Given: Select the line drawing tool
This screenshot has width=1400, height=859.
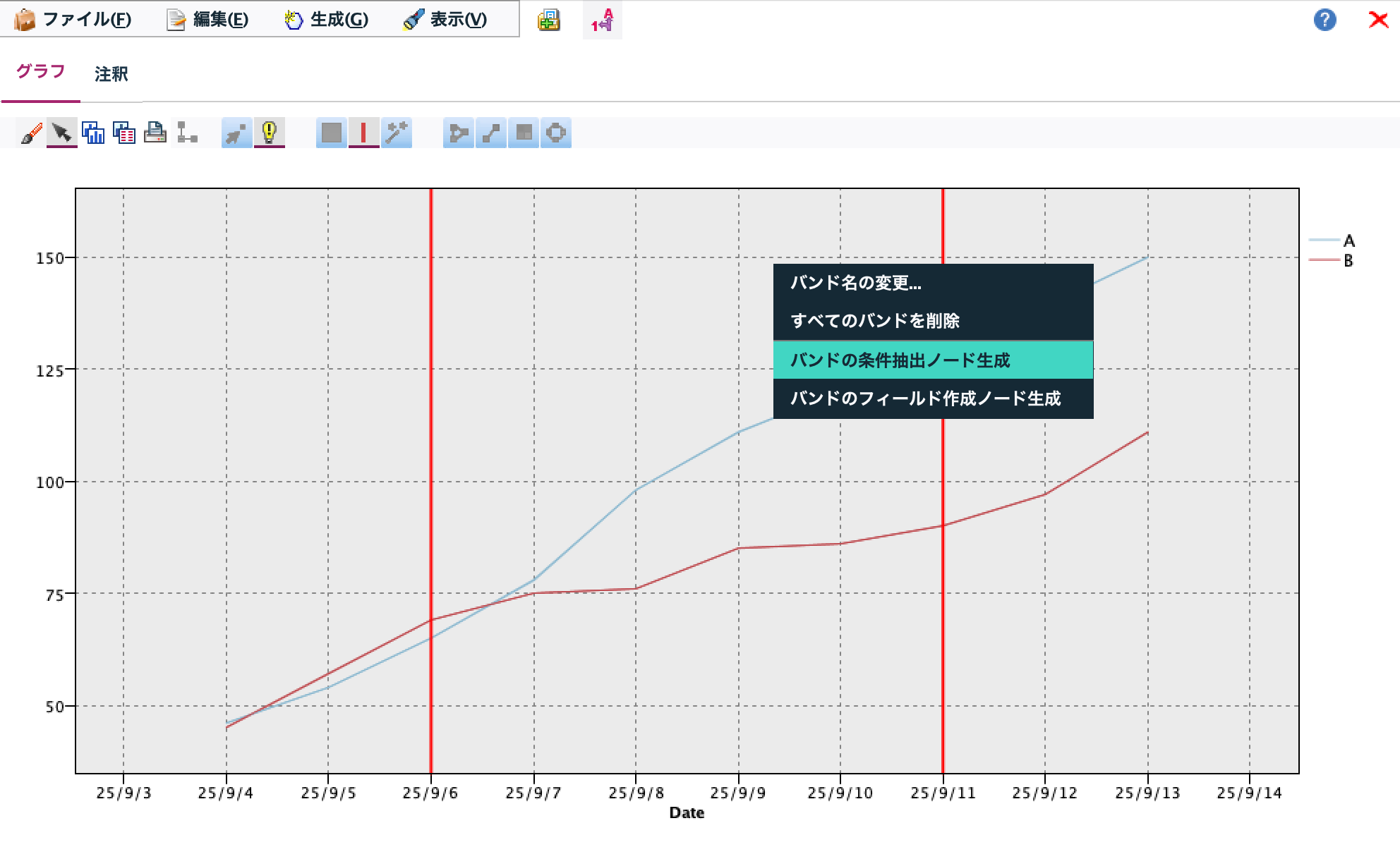Looking at the screenshot, I should pos(491,133).
